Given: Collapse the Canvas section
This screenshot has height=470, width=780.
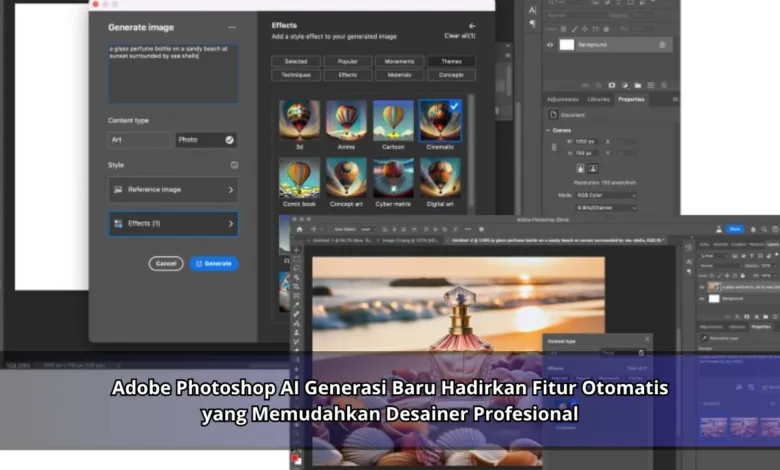Looking at the screenshot, I should [548, 130].
